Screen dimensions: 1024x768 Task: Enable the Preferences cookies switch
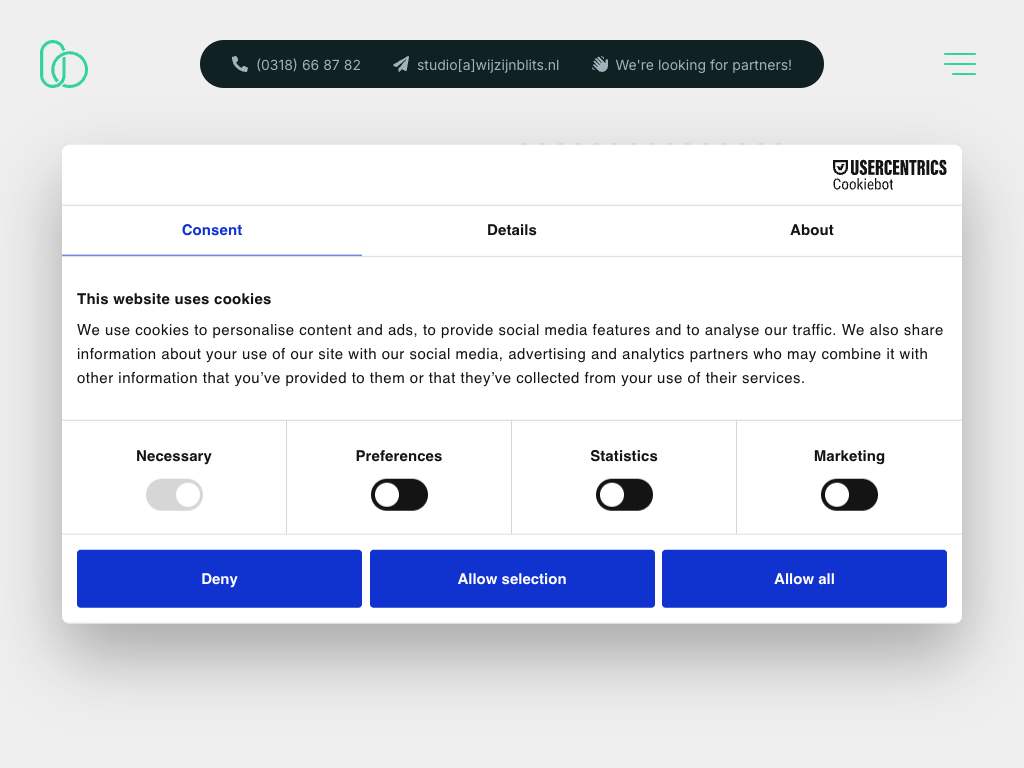(x=399, y=495)
